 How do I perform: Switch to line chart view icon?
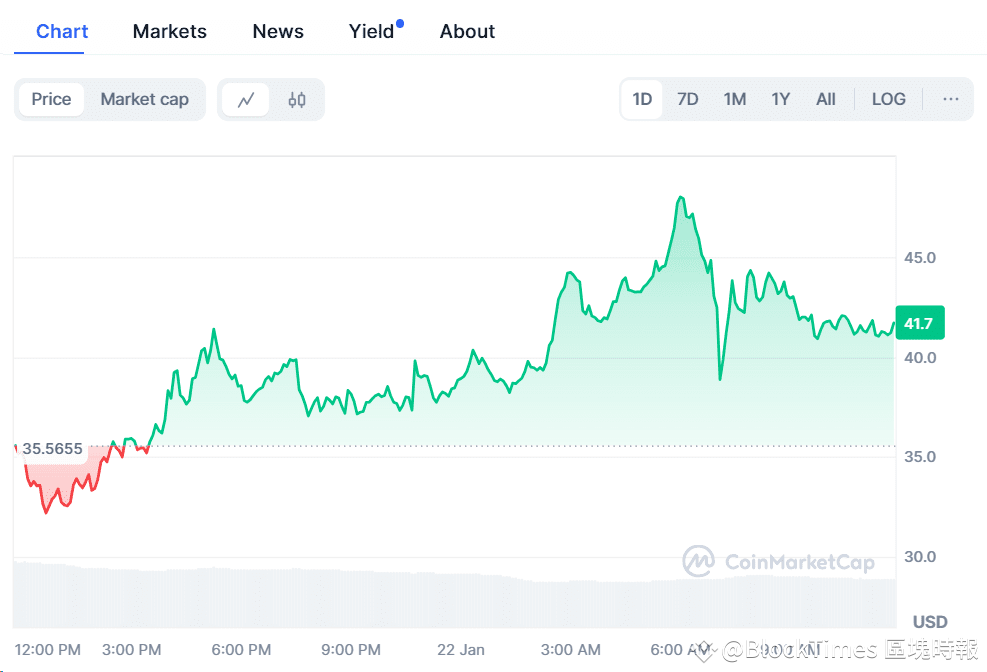246,100
